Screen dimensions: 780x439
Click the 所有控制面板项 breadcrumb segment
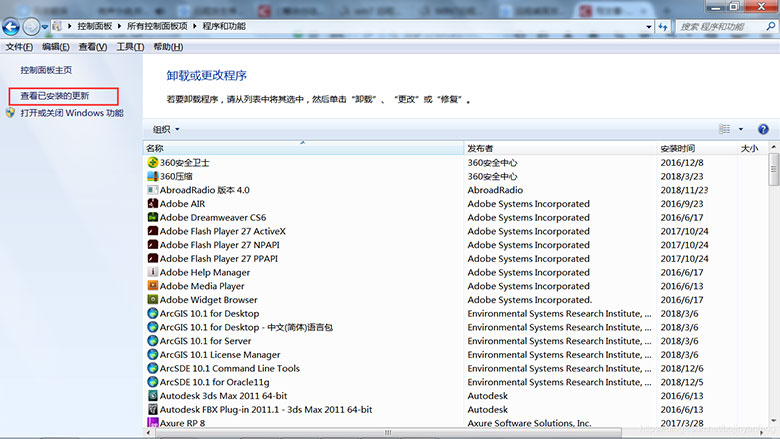(157, 26)
